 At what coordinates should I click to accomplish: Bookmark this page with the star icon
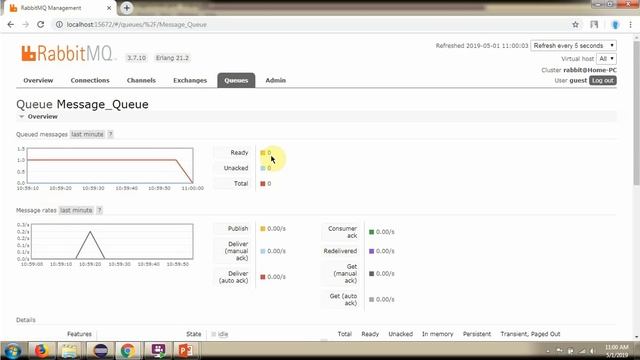[x=575, y=24]
